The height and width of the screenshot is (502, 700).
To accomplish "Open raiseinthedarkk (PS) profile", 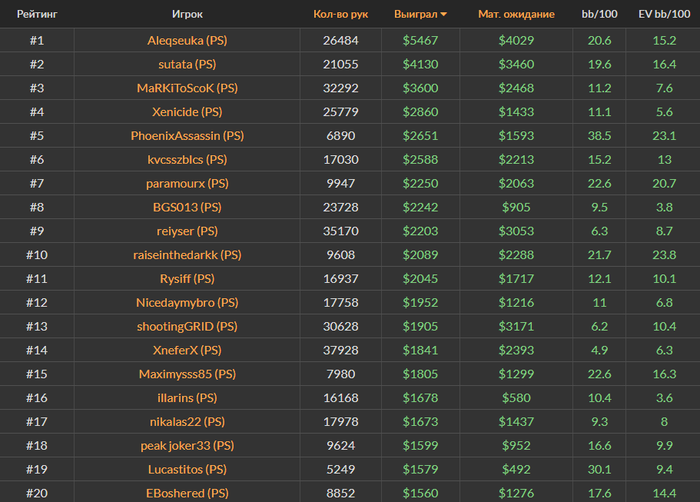I will (187, 255).
